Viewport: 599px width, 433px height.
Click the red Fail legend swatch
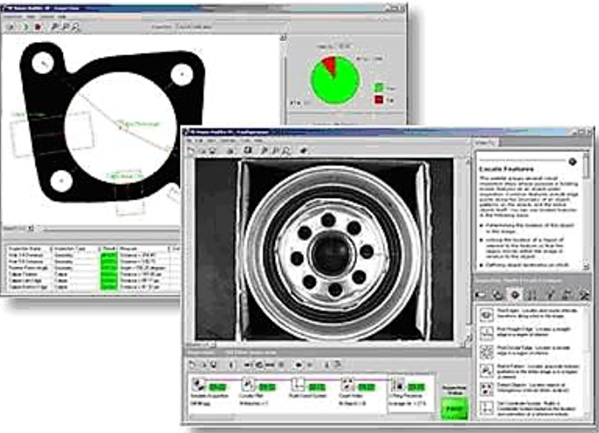point(379,100)
